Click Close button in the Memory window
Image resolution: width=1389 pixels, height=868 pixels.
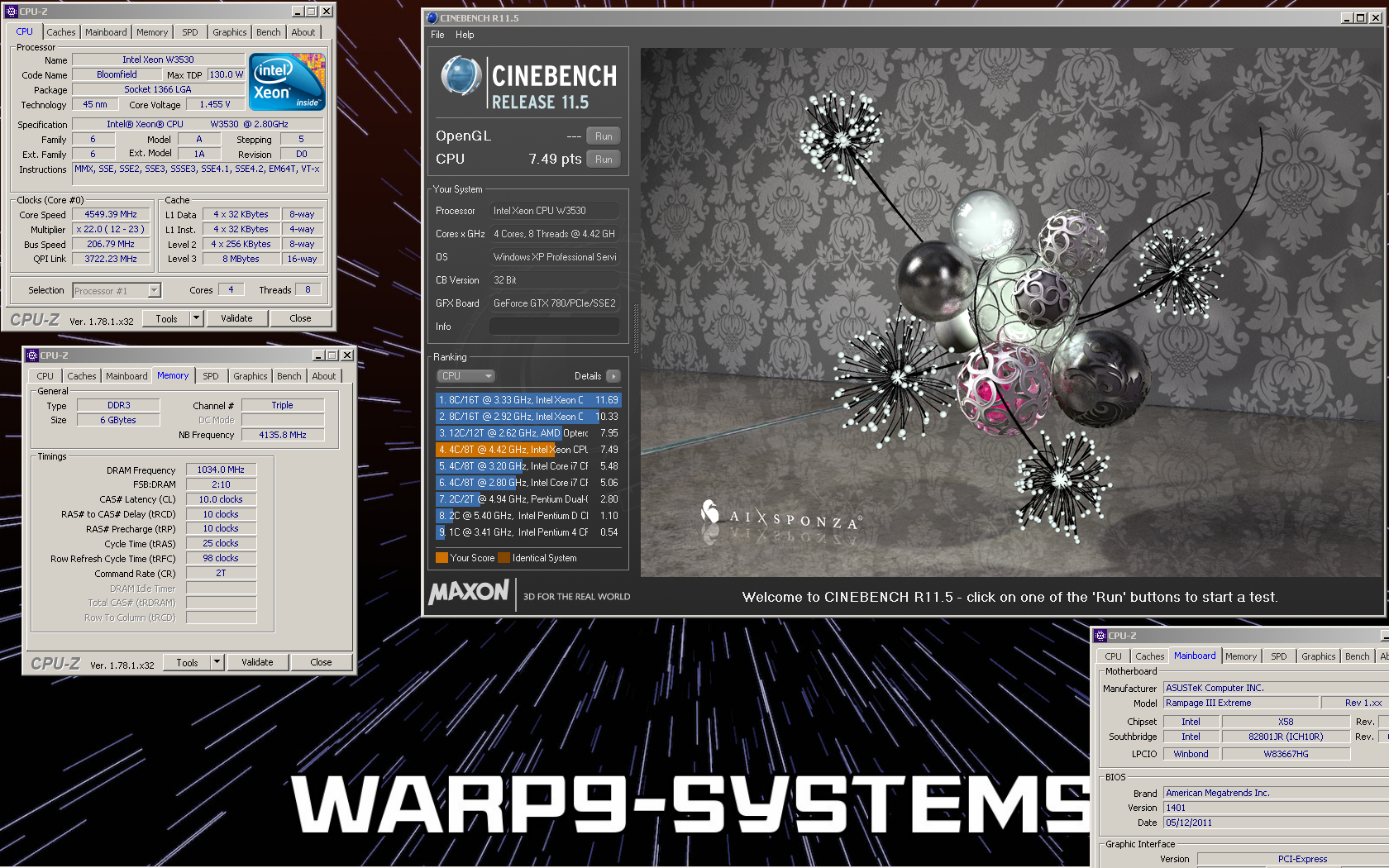click(x=321, y=662)
